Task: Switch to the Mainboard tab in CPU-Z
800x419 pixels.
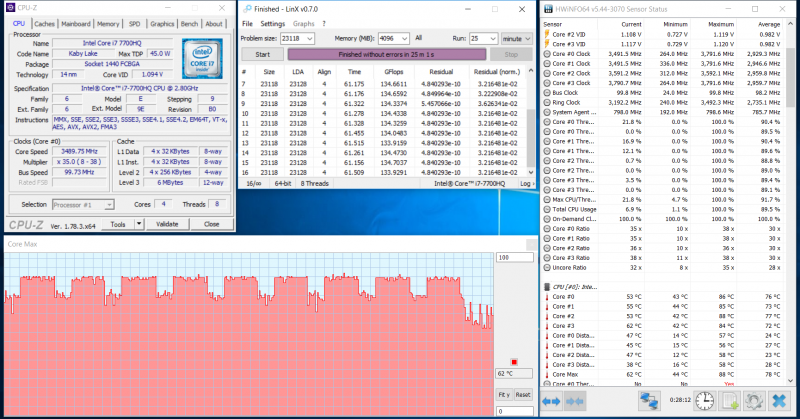Action: [x=76, y=24]
